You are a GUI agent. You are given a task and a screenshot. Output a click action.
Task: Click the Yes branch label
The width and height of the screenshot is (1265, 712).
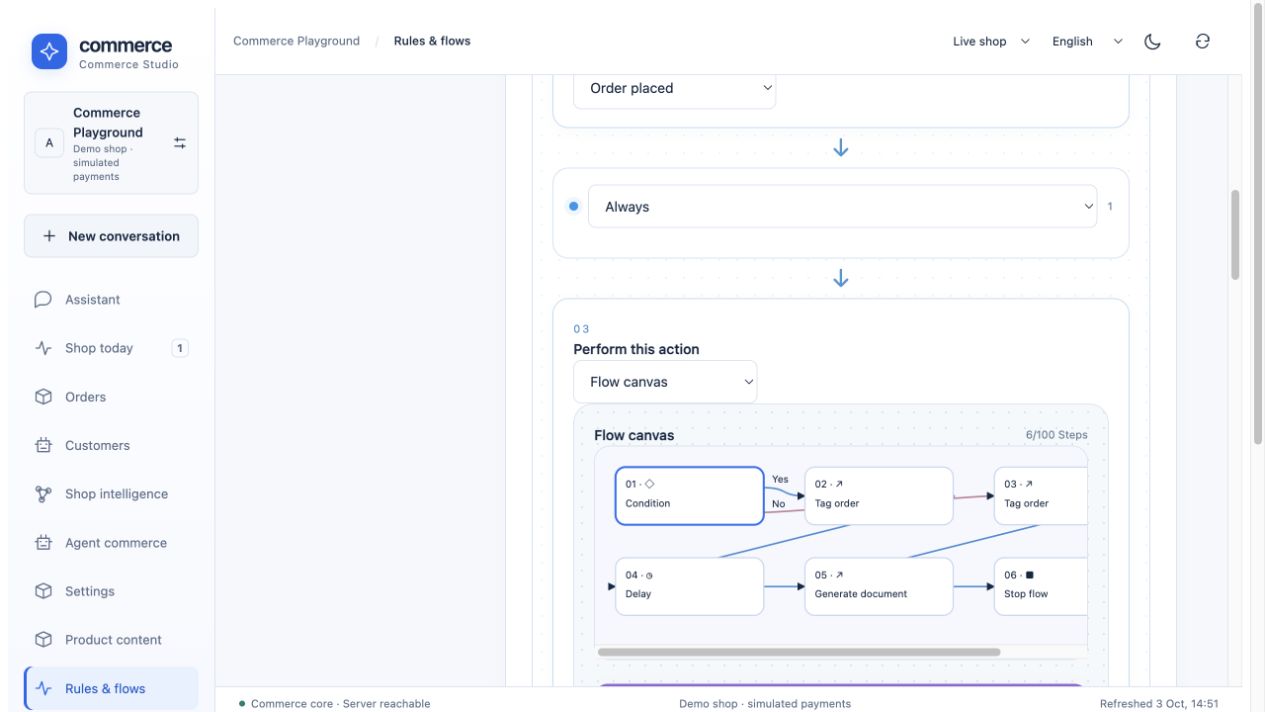point(780,479)
